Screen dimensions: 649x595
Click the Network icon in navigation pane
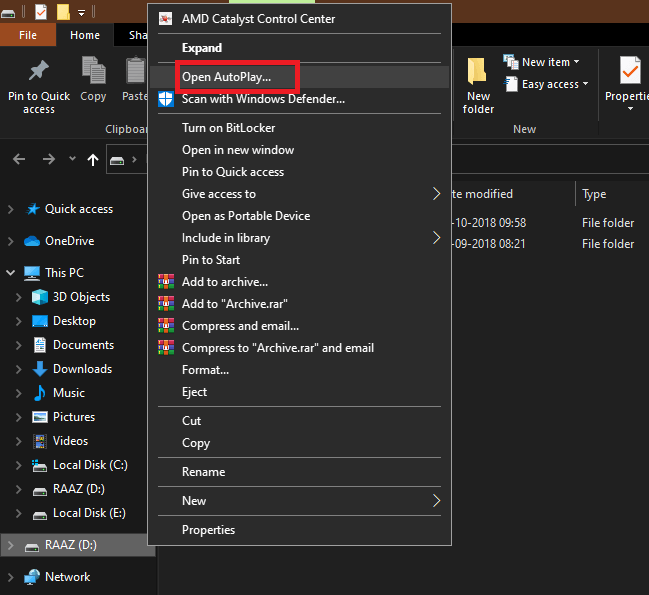[x=32, y=577]
